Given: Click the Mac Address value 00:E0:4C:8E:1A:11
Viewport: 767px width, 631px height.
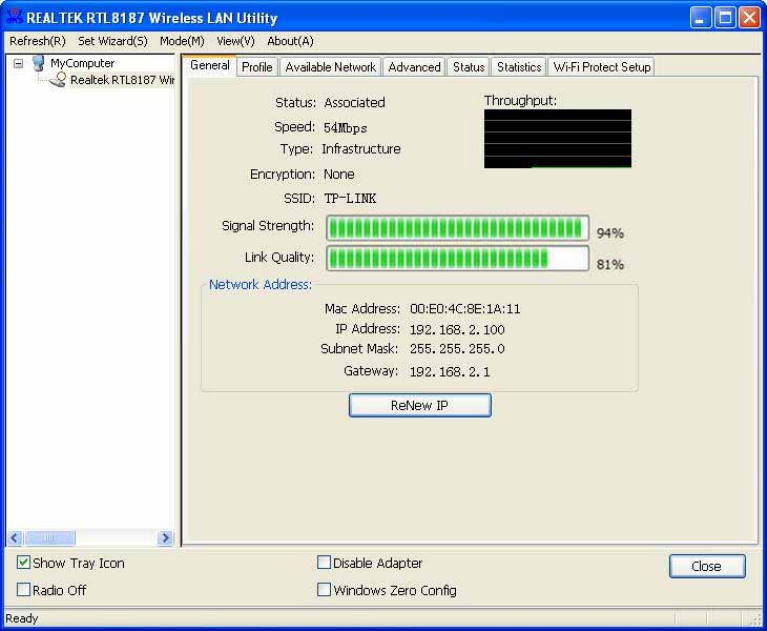Looking at the screenshot, I should [x=465, y=309].
